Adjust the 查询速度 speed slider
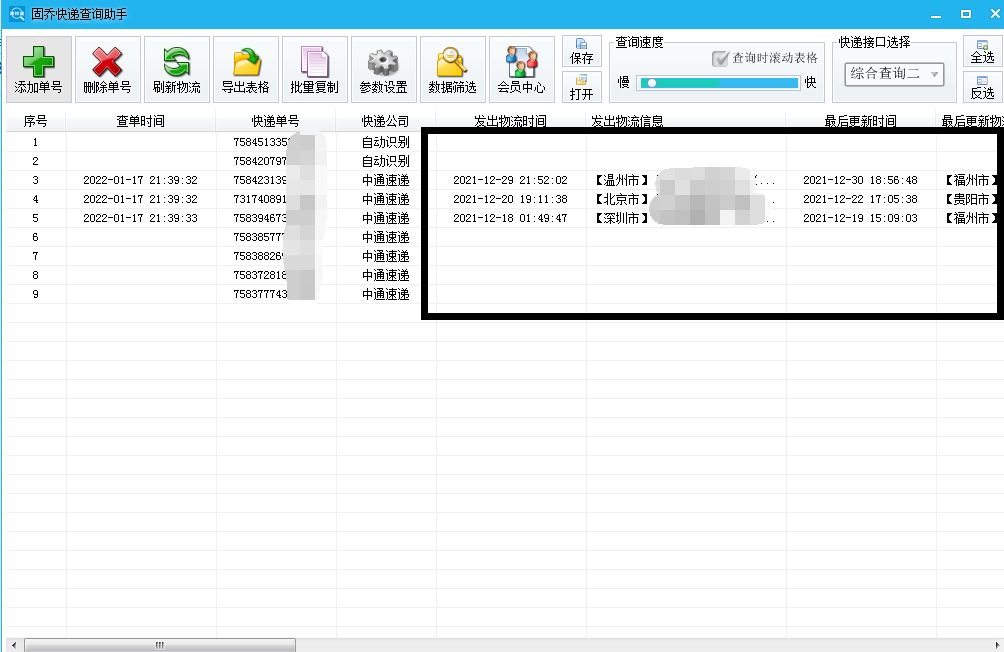The width and height of the screenshot is (1004, 652). click(651, 83)
